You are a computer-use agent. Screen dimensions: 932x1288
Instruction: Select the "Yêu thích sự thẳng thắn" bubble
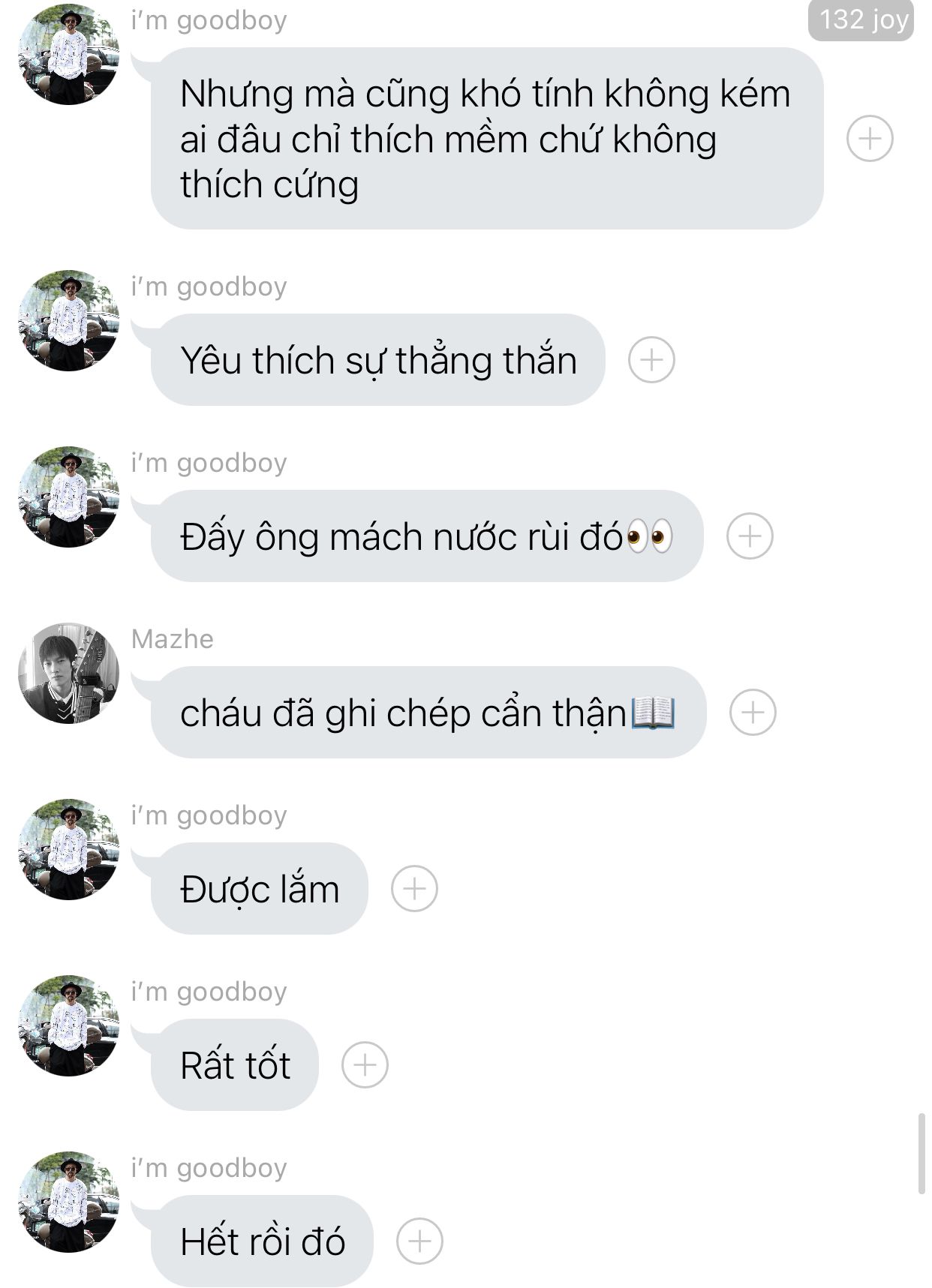click(377, 360)
